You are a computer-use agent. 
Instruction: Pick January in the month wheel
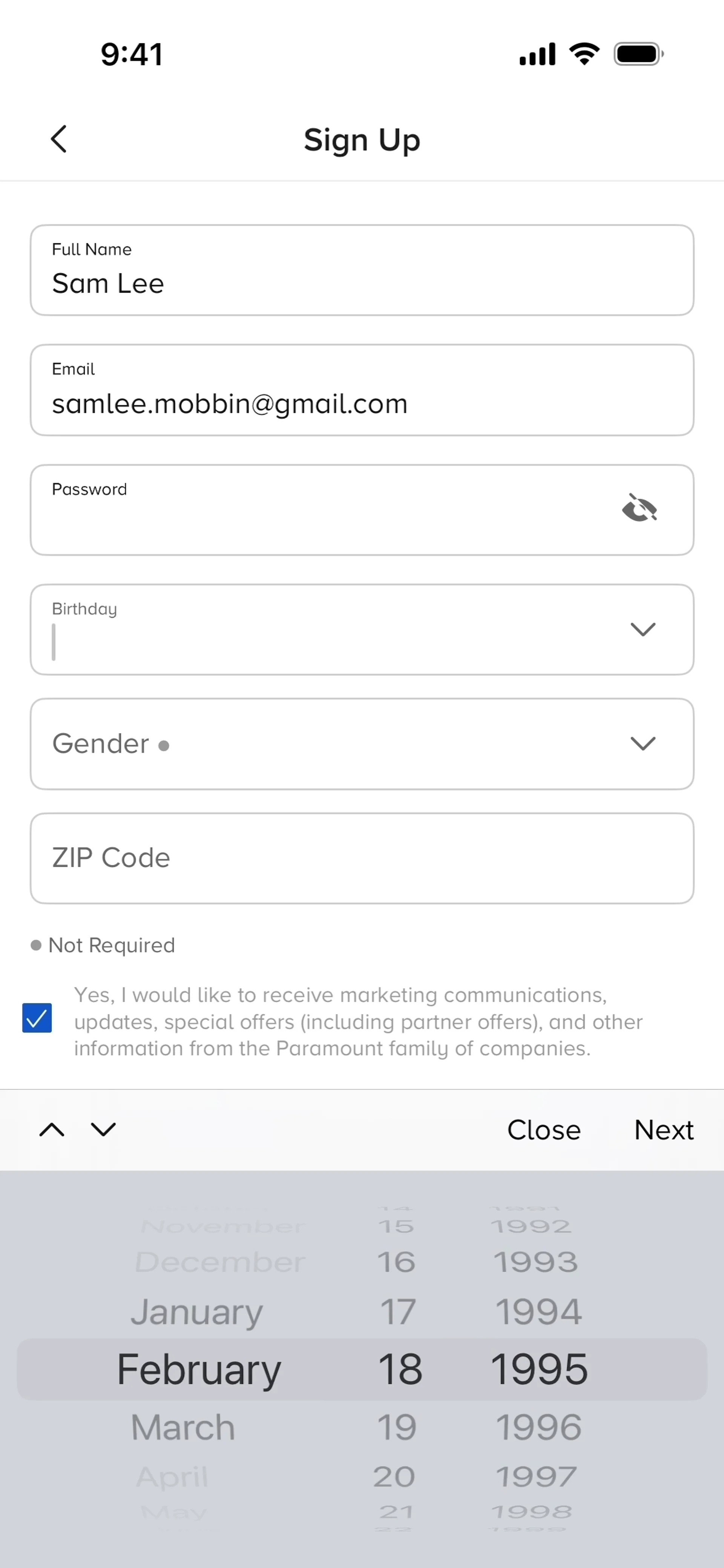click(197, 1312)
